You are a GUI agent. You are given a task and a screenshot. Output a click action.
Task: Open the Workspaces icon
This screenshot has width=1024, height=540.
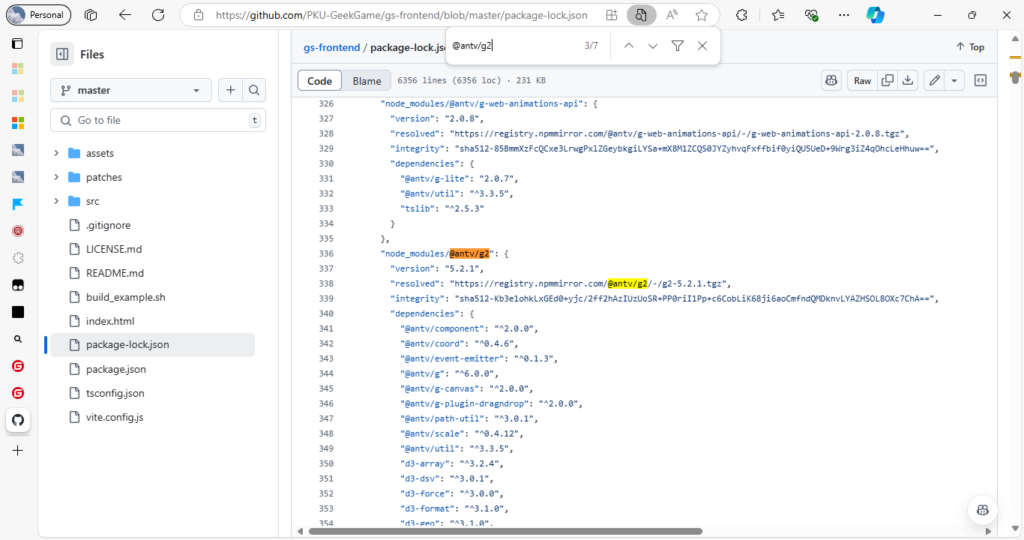[x=91, y=15]
